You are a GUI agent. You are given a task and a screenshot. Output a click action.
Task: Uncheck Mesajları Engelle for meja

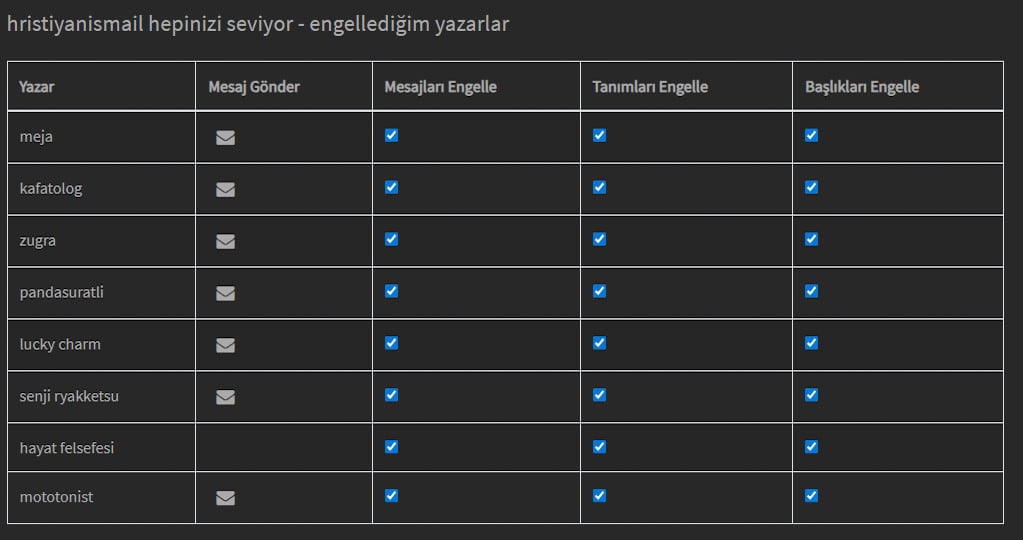[x=391, y=135]
